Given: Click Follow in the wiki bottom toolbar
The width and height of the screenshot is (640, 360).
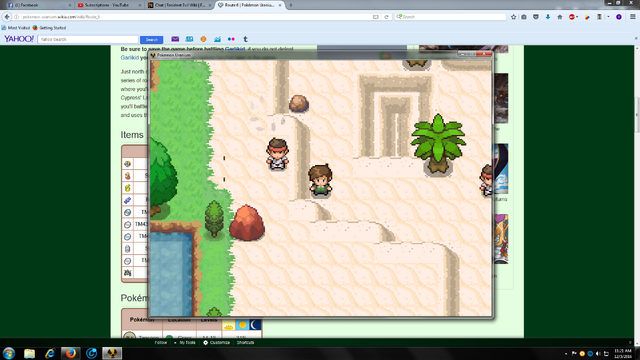Looking at the screenshot, I should [x=161, y=342].
